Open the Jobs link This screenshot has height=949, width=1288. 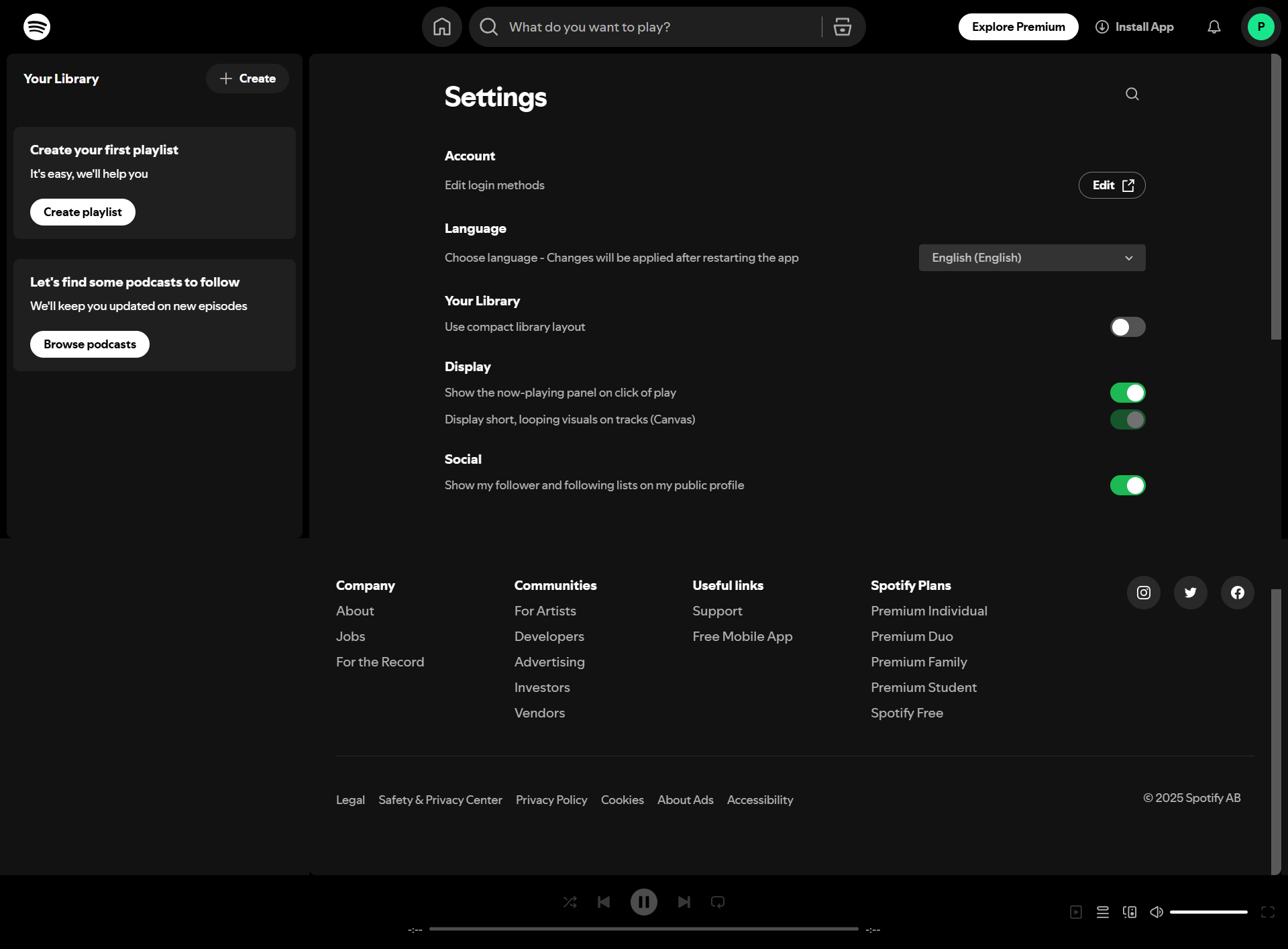point(350,636)
